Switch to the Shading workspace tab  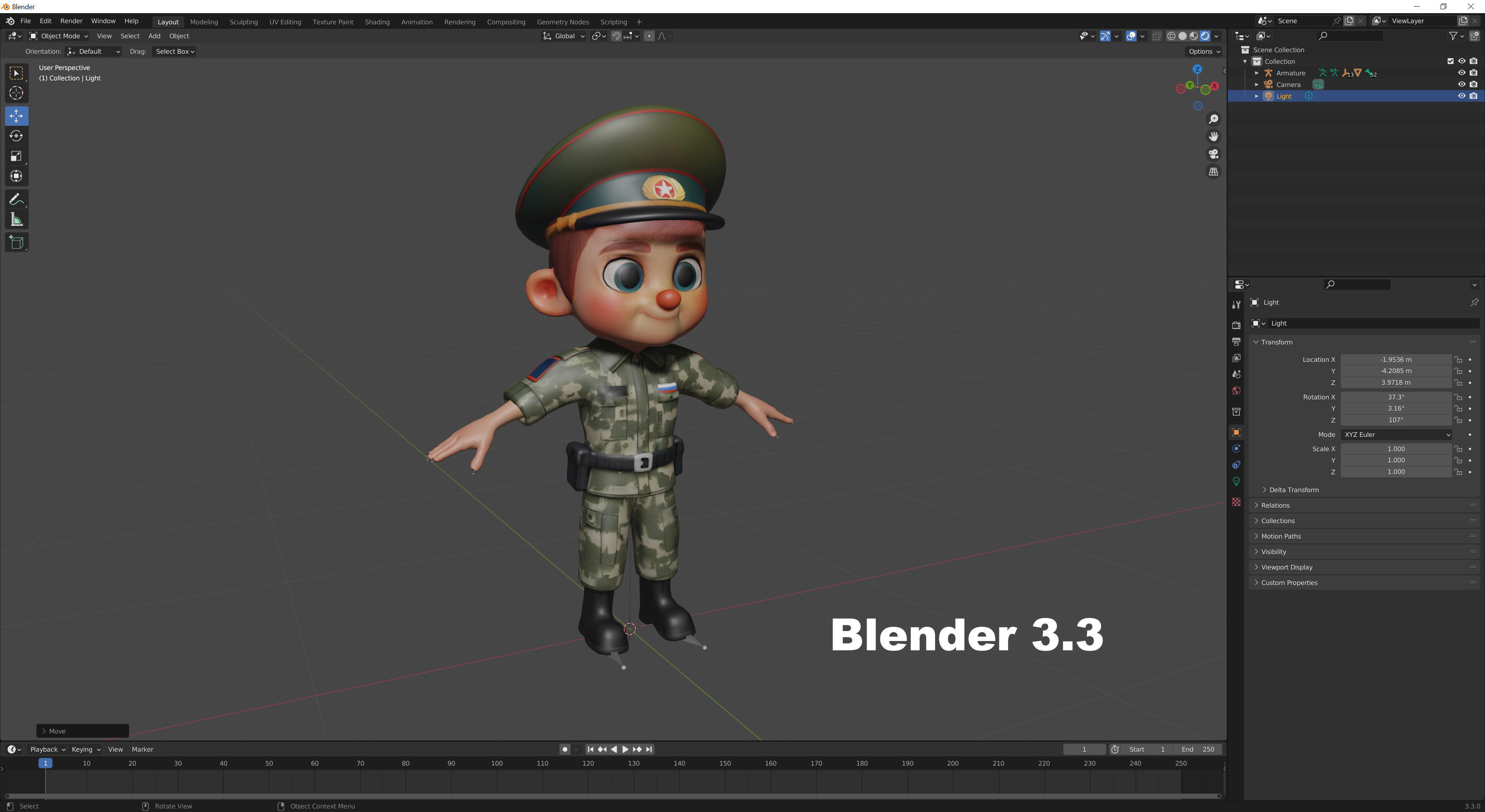coord(377,22)
